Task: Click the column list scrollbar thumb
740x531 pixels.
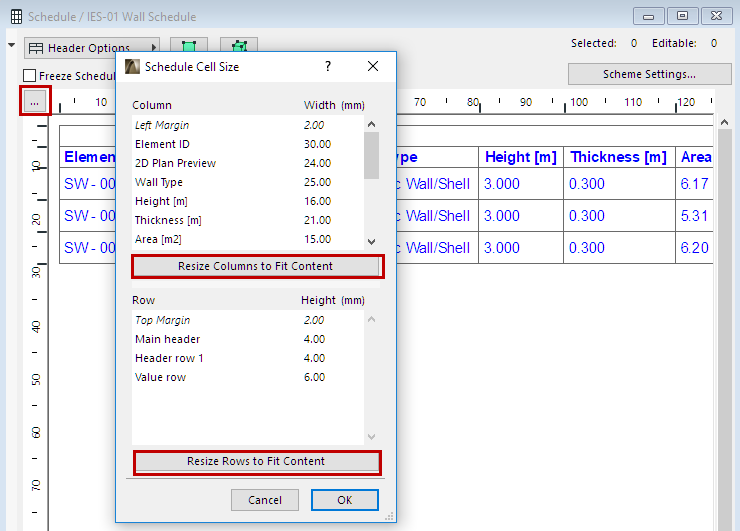Action: 371,155
